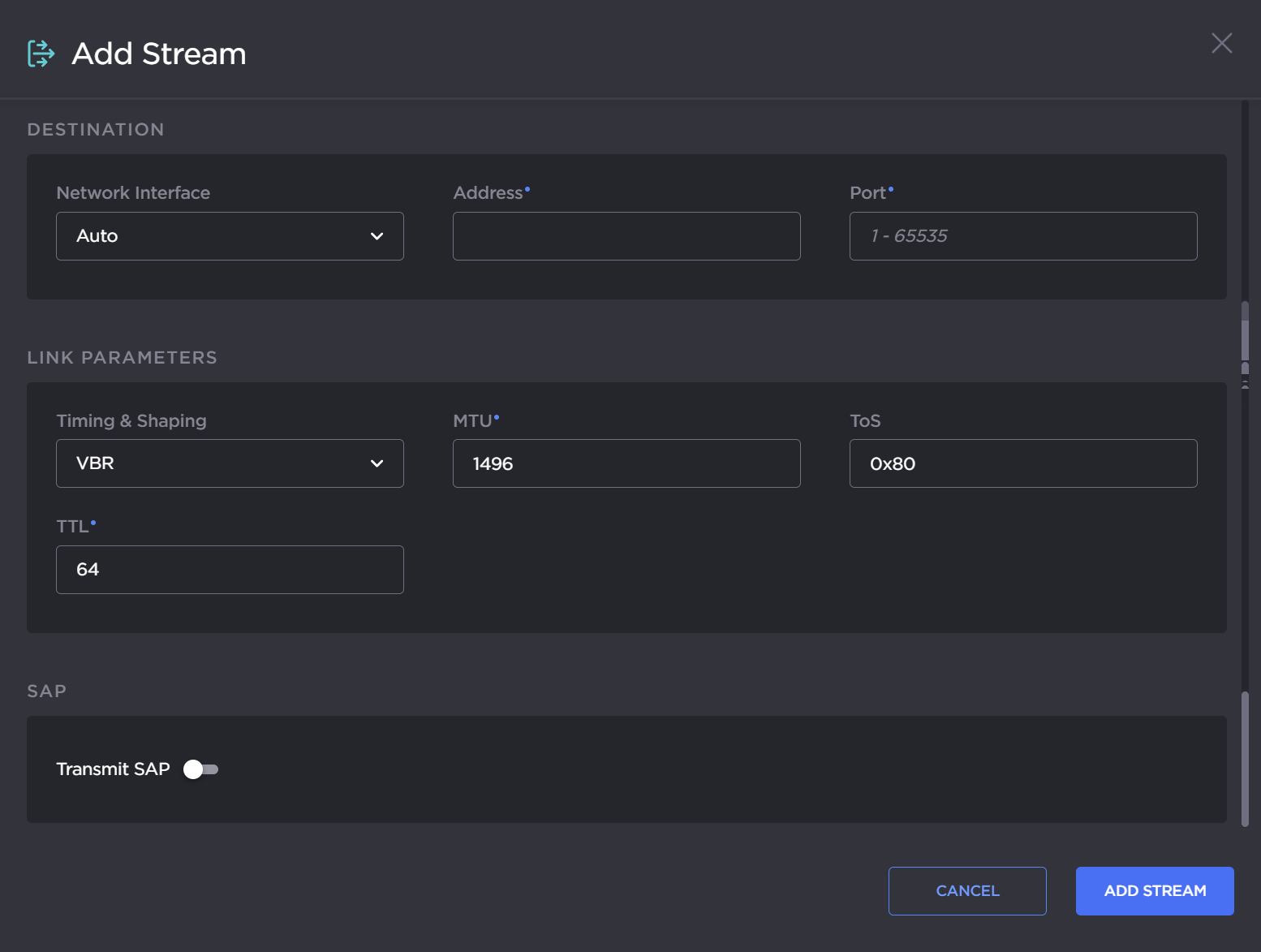1261x952 pixels.
Task: Click the chevron arrow beside VBR
Action: click(377, 463)
